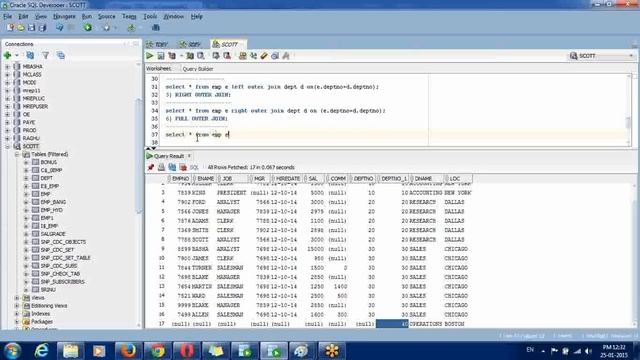Collapse the Tables (Filtered) node
This screenshot has height=360, width=640.
click(x=17, y=154)
